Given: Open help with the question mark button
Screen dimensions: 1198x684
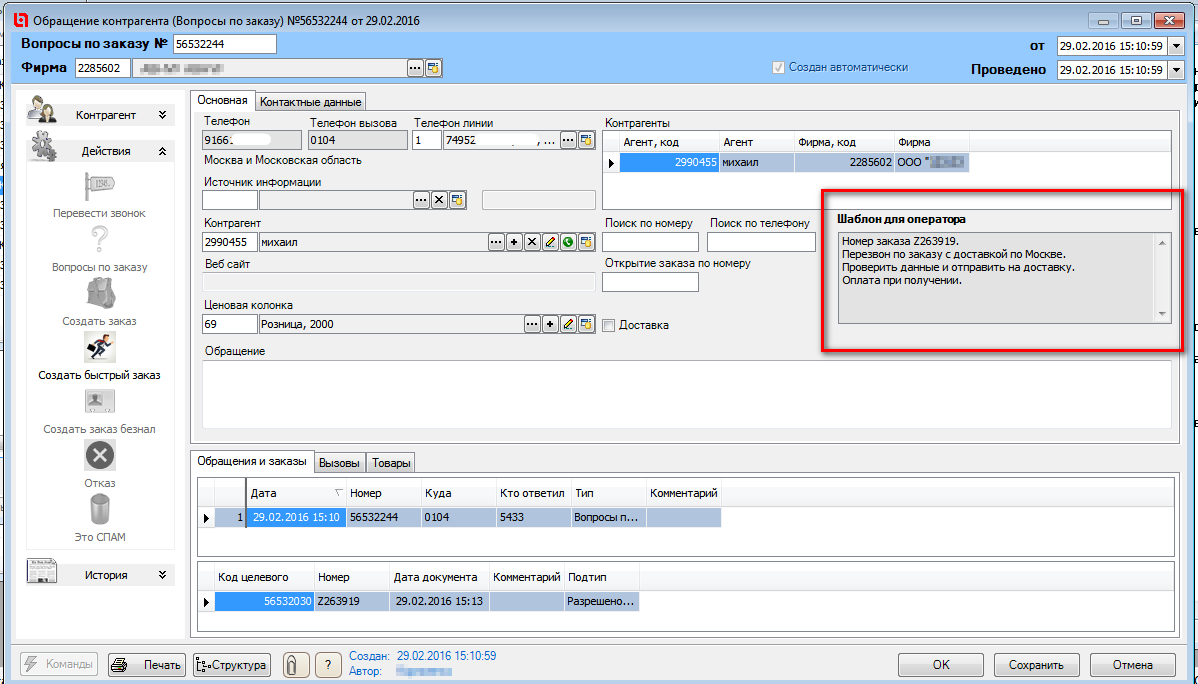Looking at the screenshot, I should pyautogui.click(x=328, y=664).
